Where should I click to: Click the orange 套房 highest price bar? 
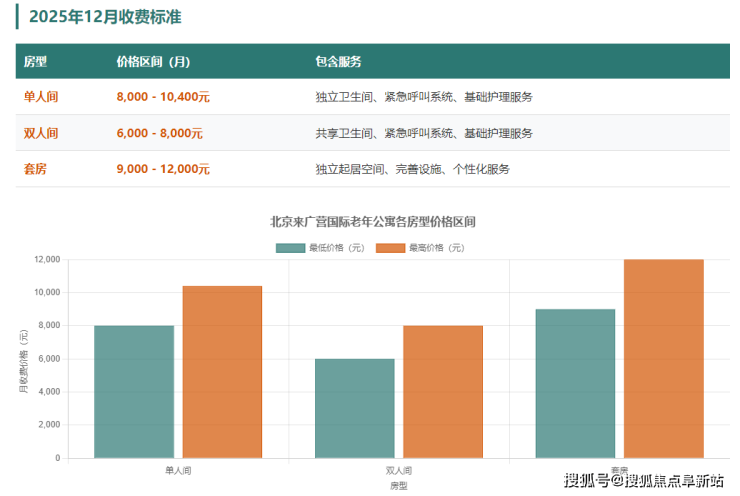pyautogui.click(x=663, y=358)
